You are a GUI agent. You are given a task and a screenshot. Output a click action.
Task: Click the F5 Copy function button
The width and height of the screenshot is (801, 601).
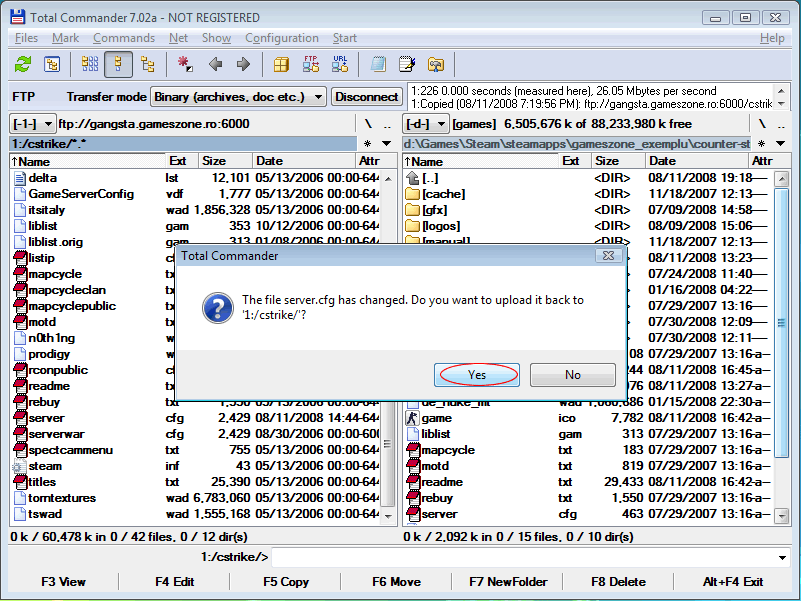coord(286,581)
